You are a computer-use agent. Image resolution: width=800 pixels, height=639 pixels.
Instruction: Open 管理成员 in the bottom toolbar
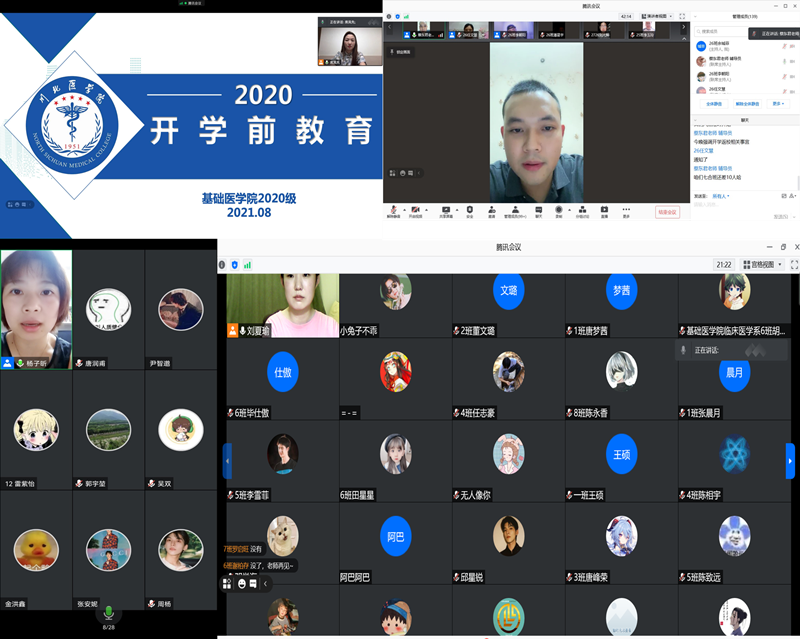515,212
